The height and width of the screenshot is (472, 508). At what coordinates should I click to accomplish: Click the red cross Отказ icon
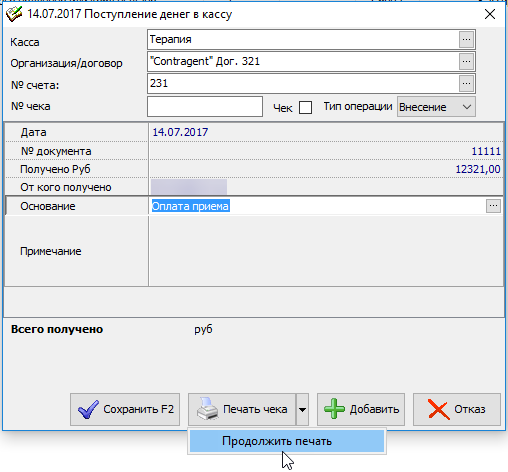439,409
